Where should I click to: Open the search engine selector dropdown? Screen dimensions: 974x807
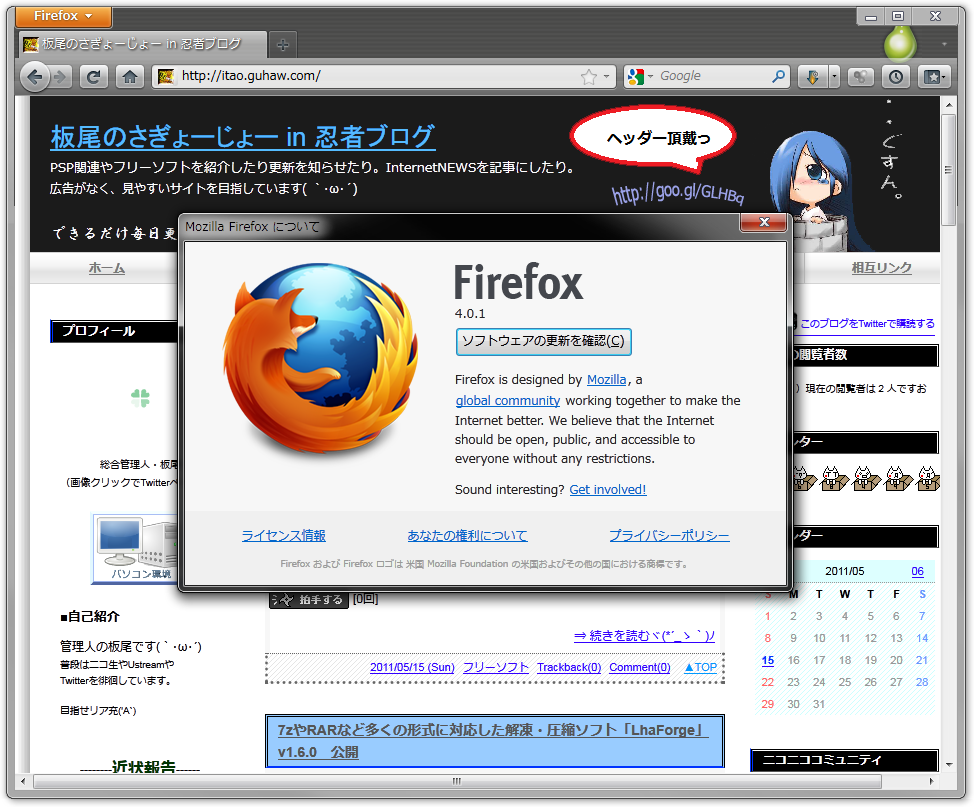click(x=640, y=76)
